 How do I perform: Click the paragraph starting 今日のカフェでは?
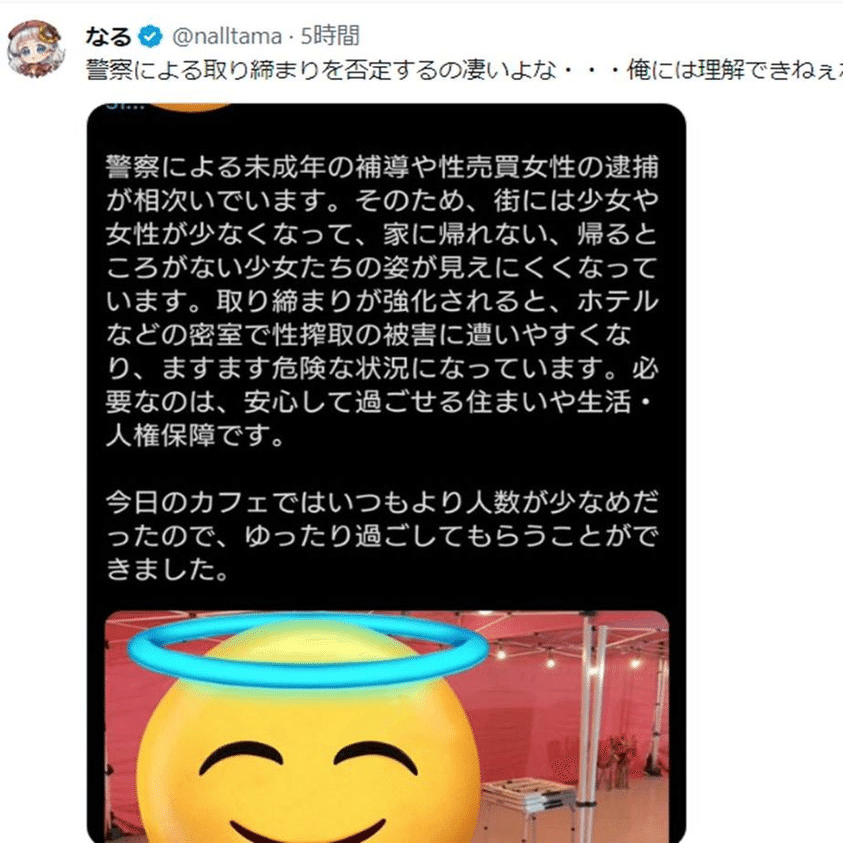pyautogui.click(x=382, y=535)
